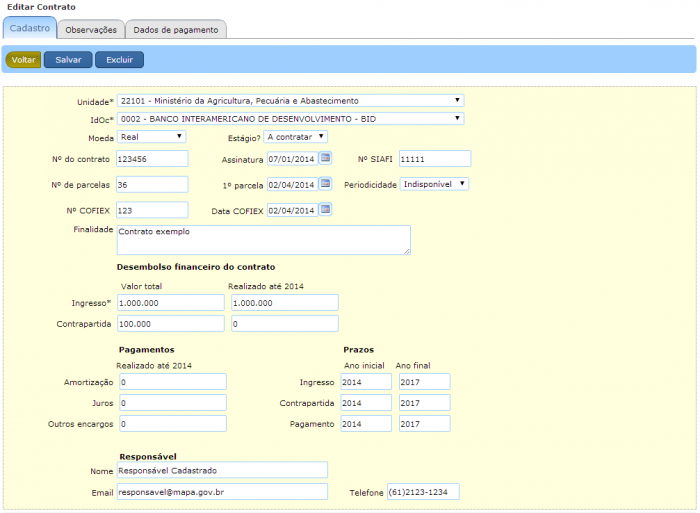Viewport: 700px width, 513px height.
Task: Click the Responsável Nome field
Action: [x=222, y=470]
